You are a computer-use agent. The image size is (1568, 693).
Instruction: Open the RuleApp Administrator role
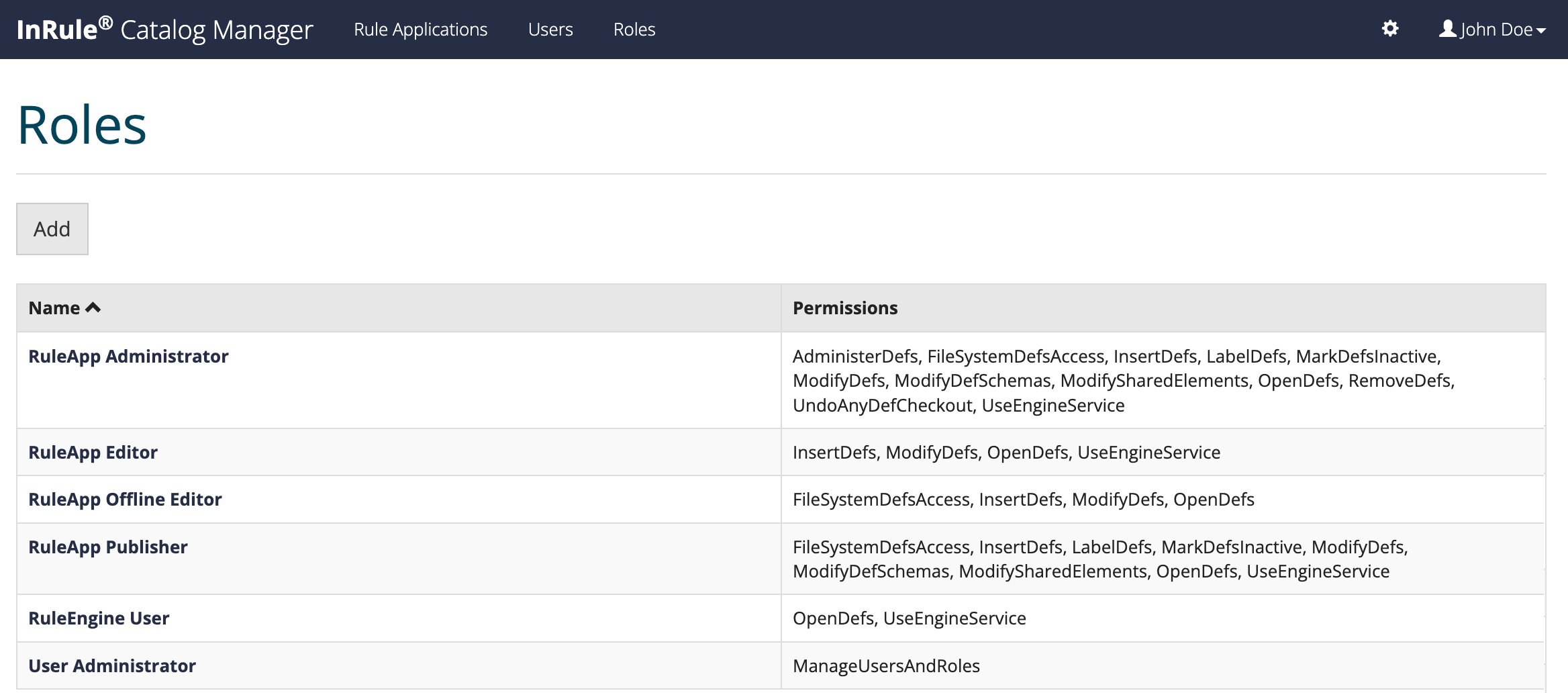click(x=128, y=357)
